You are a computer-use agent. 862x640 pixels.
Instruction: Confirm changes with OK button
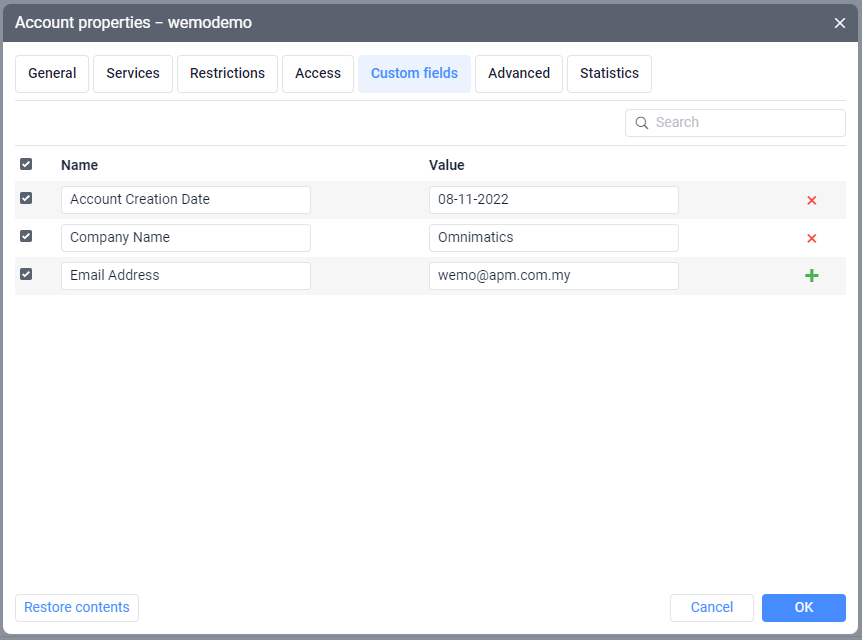[x=803, y=608]
